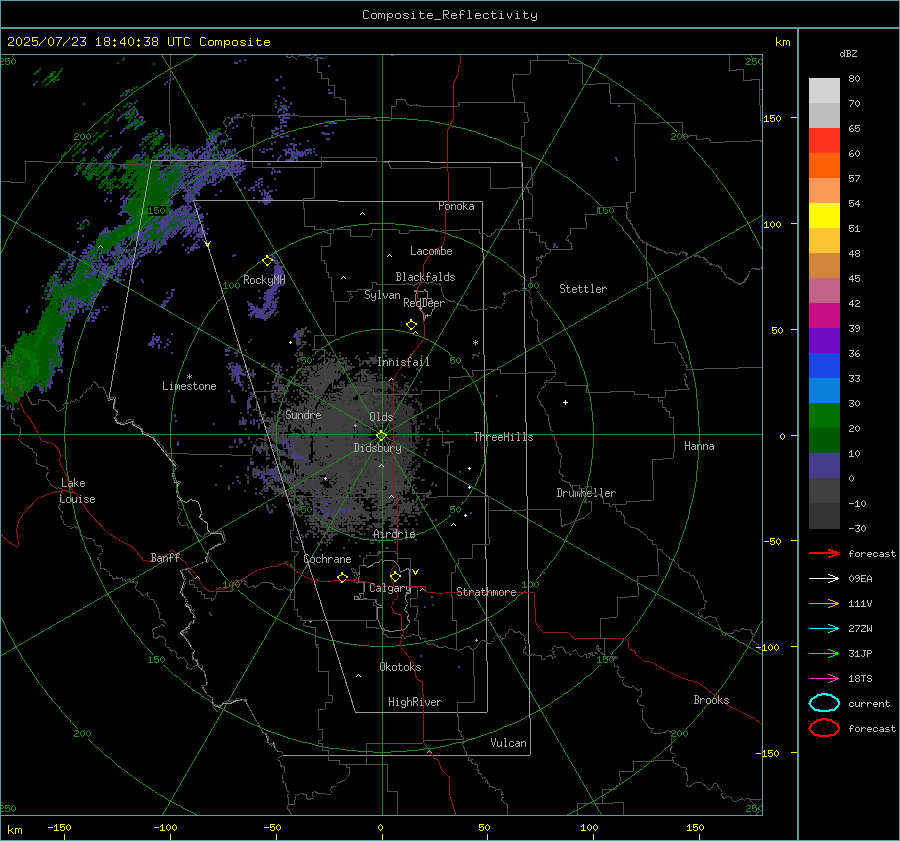This screenshot has height=841, width=900.
Task: Select the orange 111V arrow icon
Action: tap(824, 603)
